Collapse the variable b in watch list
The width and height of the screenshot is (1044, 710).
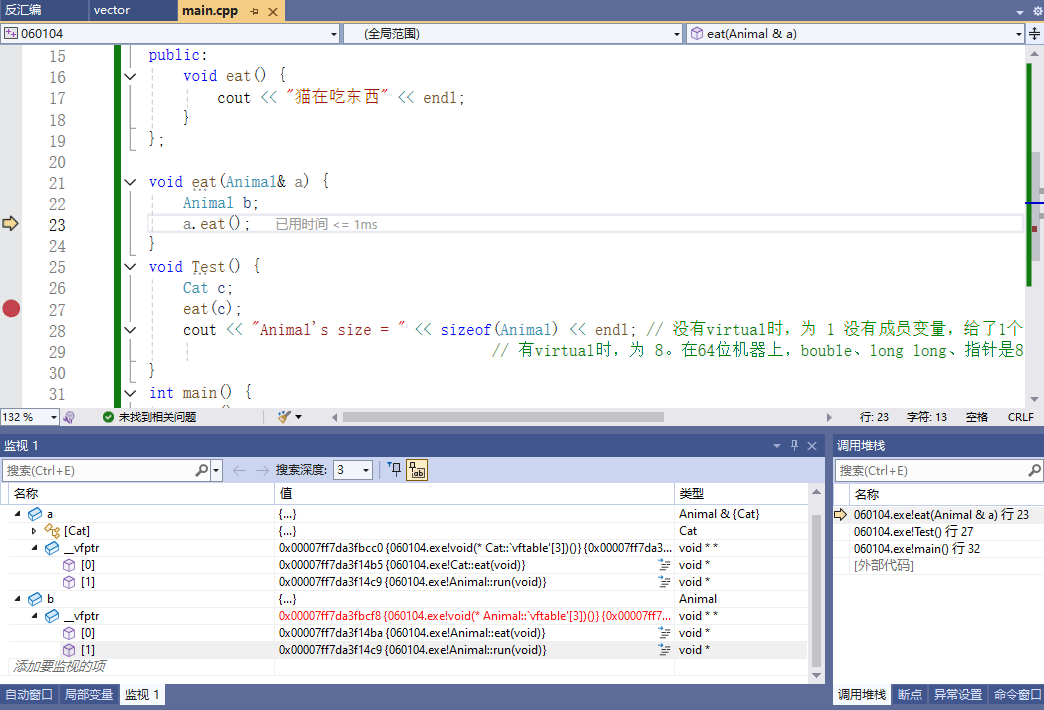tap(18, 599)
